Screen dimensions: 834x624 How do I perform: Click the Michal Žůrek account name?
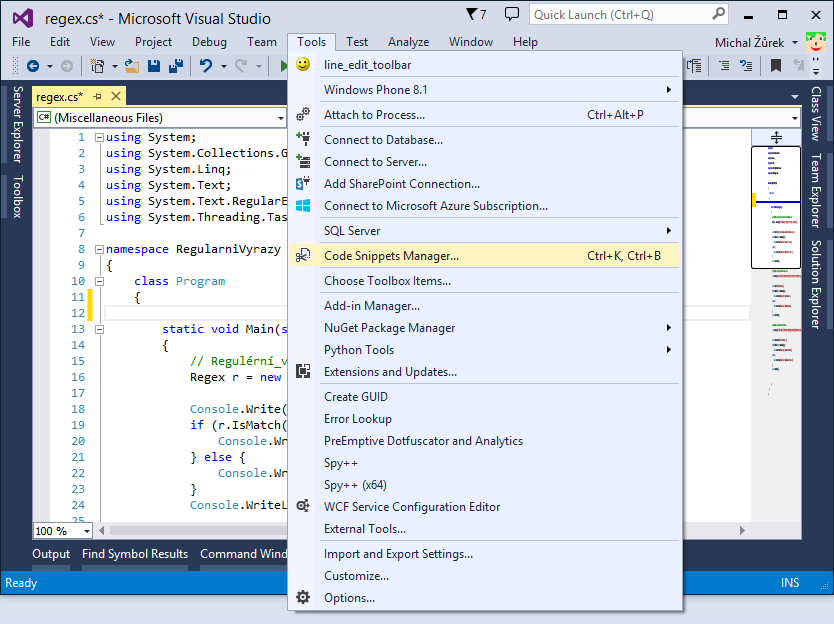click(751, 42)
